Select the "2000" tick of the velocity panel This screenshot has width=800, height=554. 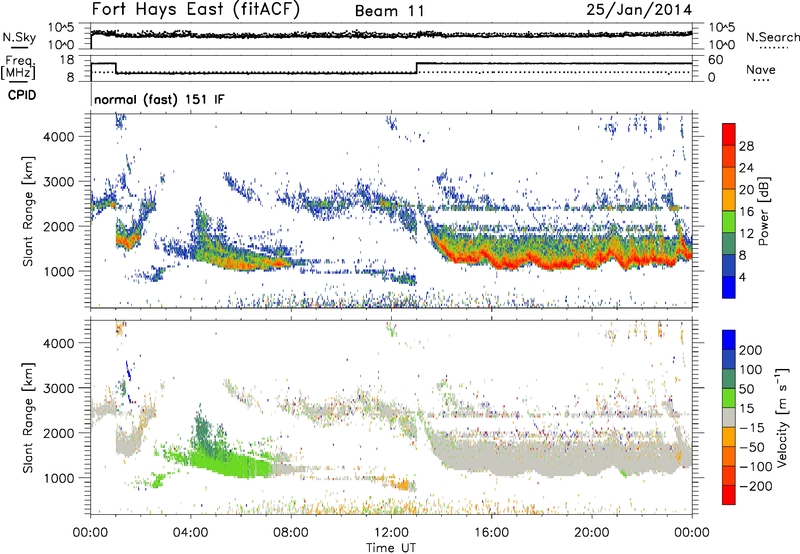coord(59,433)
